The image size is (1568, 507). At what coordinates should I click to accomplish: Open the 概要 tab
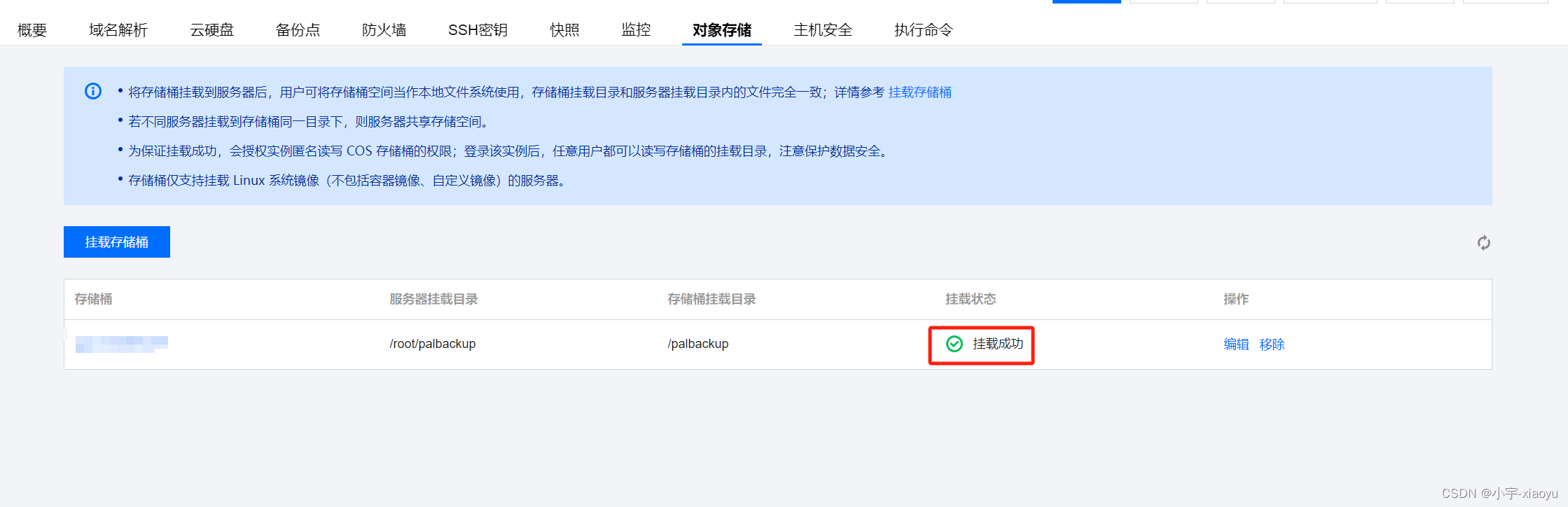[32, 30]
